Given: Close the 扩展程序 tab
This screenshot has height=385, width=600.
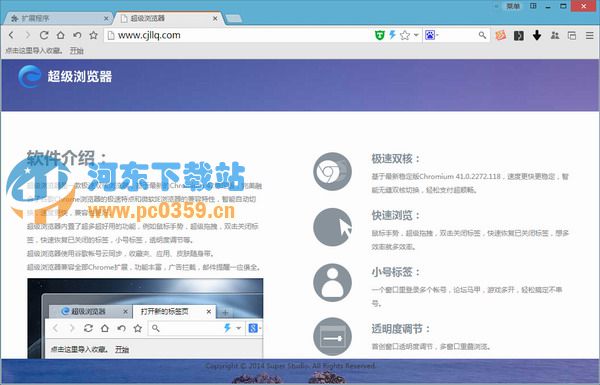Looking at the screenshot, I should (x=106, y=18).
